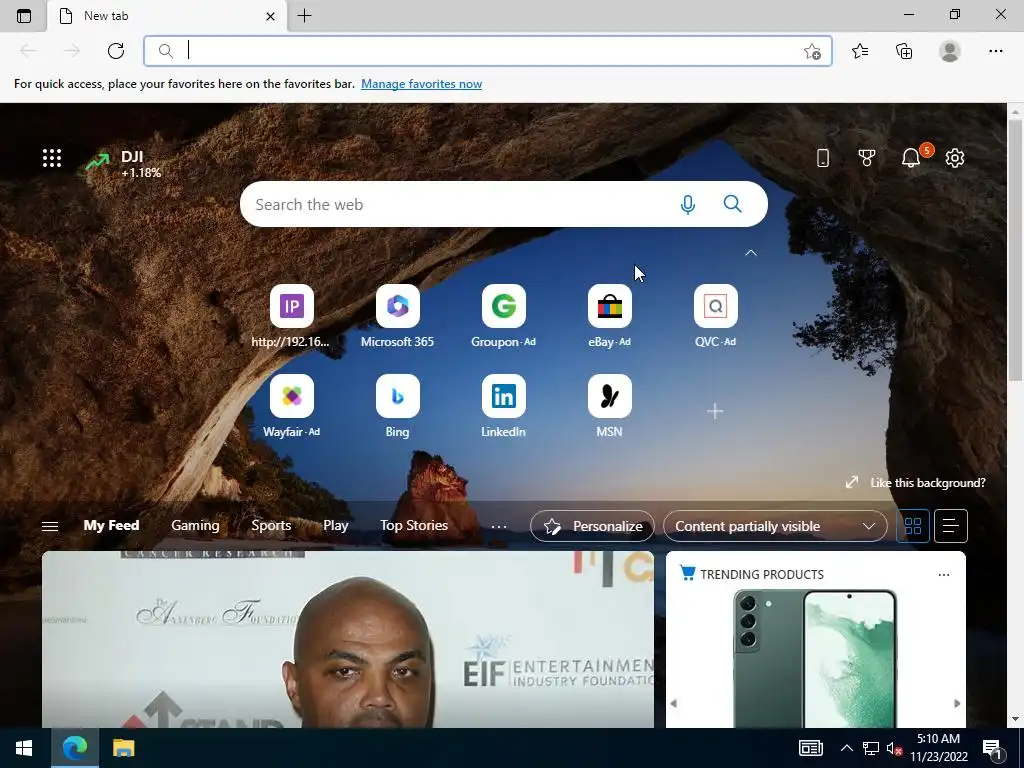Click Like this background? link
The width and height of the screenshot is (1024, 768).
[x=915, y=483]
